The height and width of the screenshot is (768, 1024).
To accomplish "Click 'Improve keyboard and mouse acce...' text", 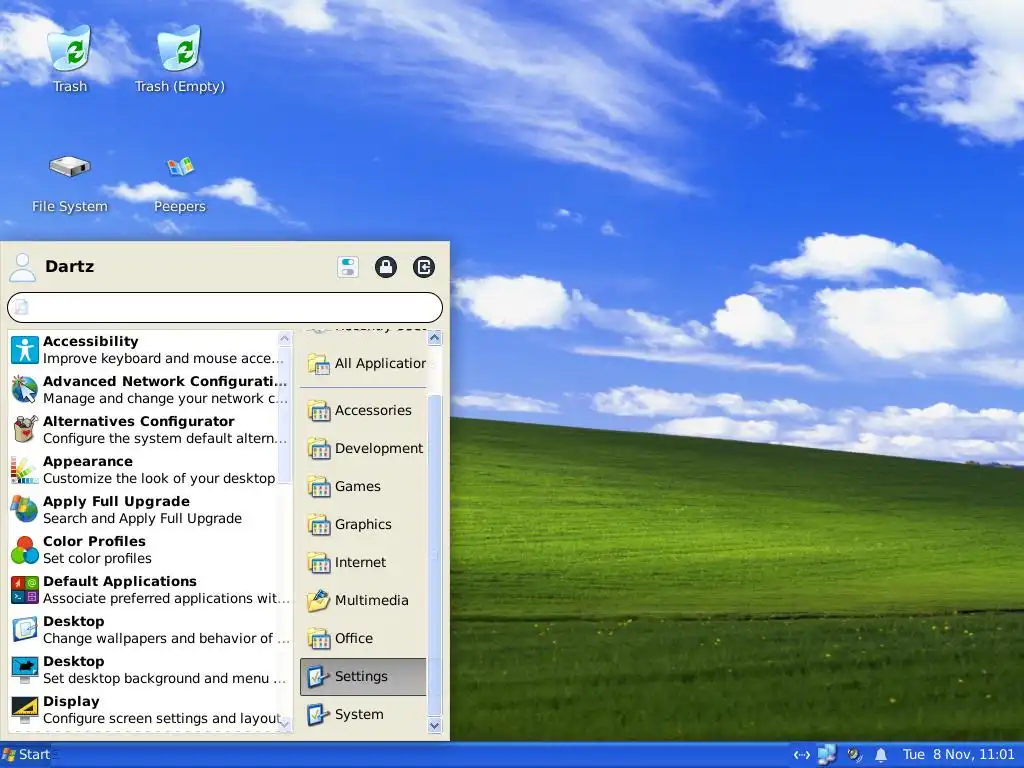I will coord(163,359).
